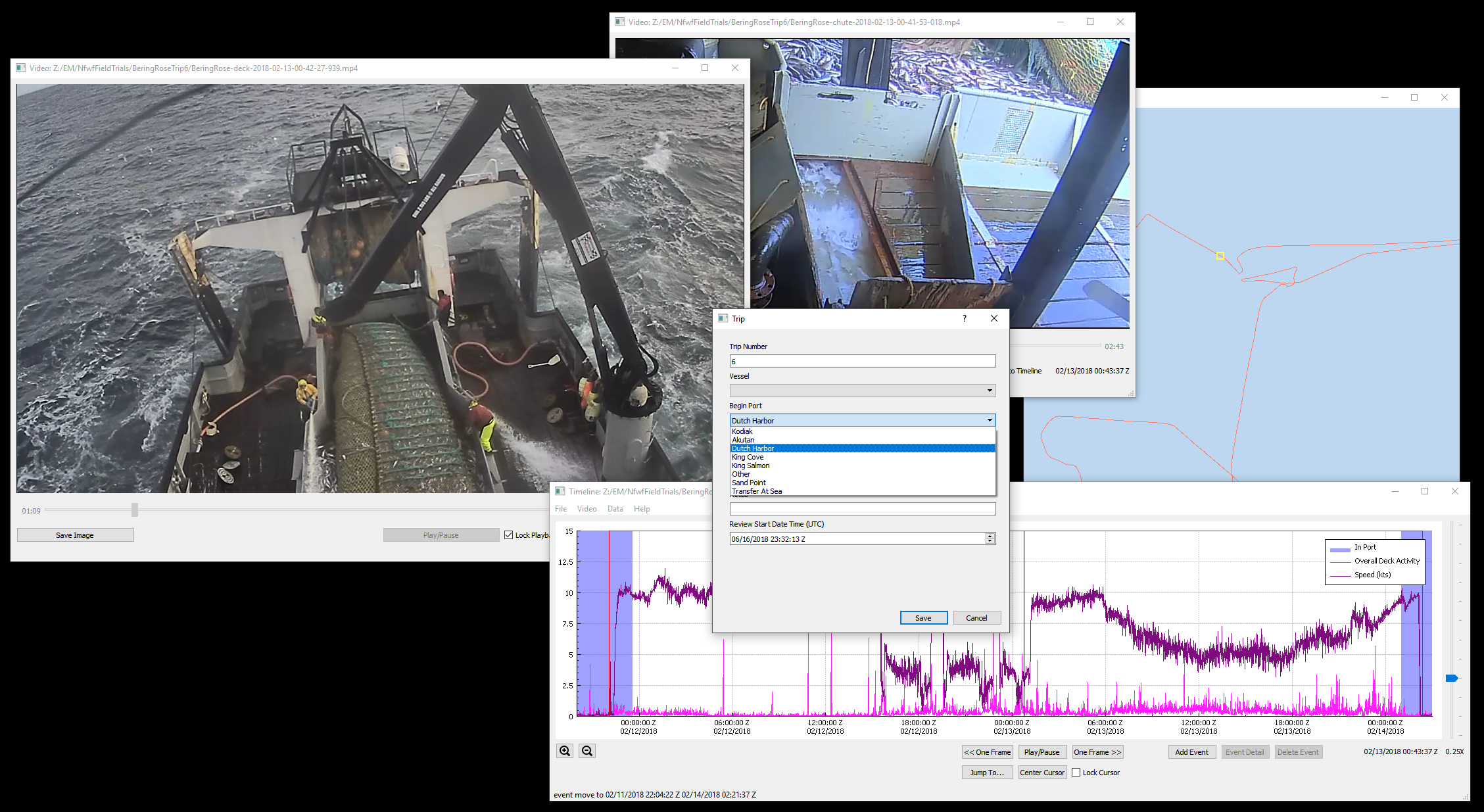
Task: Select Sand Point in the port list
Action: point(863,483)
